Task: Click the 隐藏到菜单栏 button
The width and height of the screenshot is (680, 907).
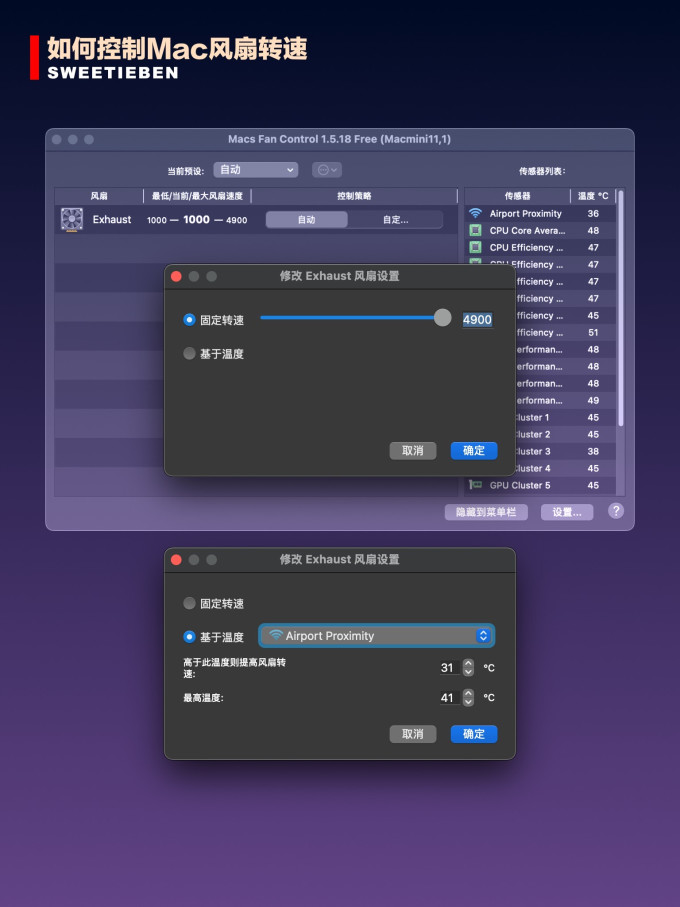Action: (486, 512)
